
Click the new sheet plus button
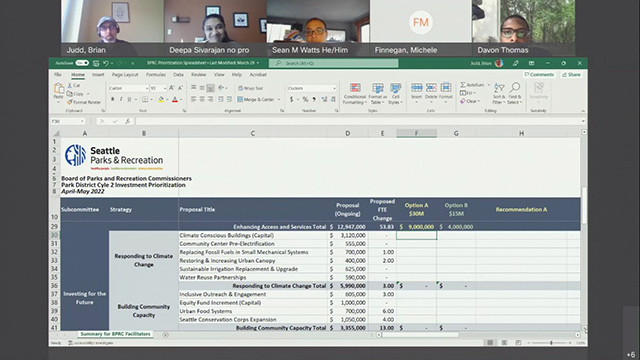(x=165, y=335)
